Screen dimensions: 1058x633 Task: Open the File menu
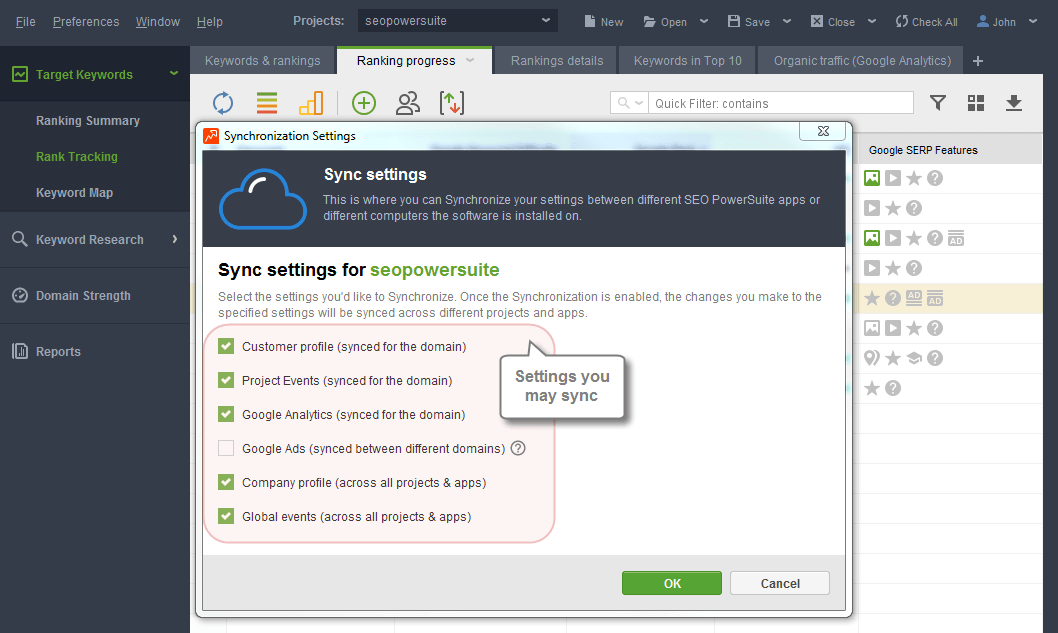(x=26, y=22)
